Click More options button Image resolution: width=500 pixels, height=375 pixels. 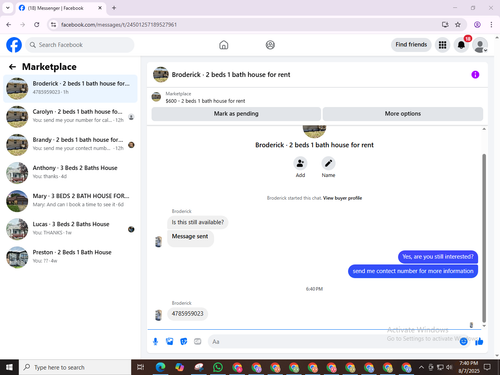(x=403, y=114)
